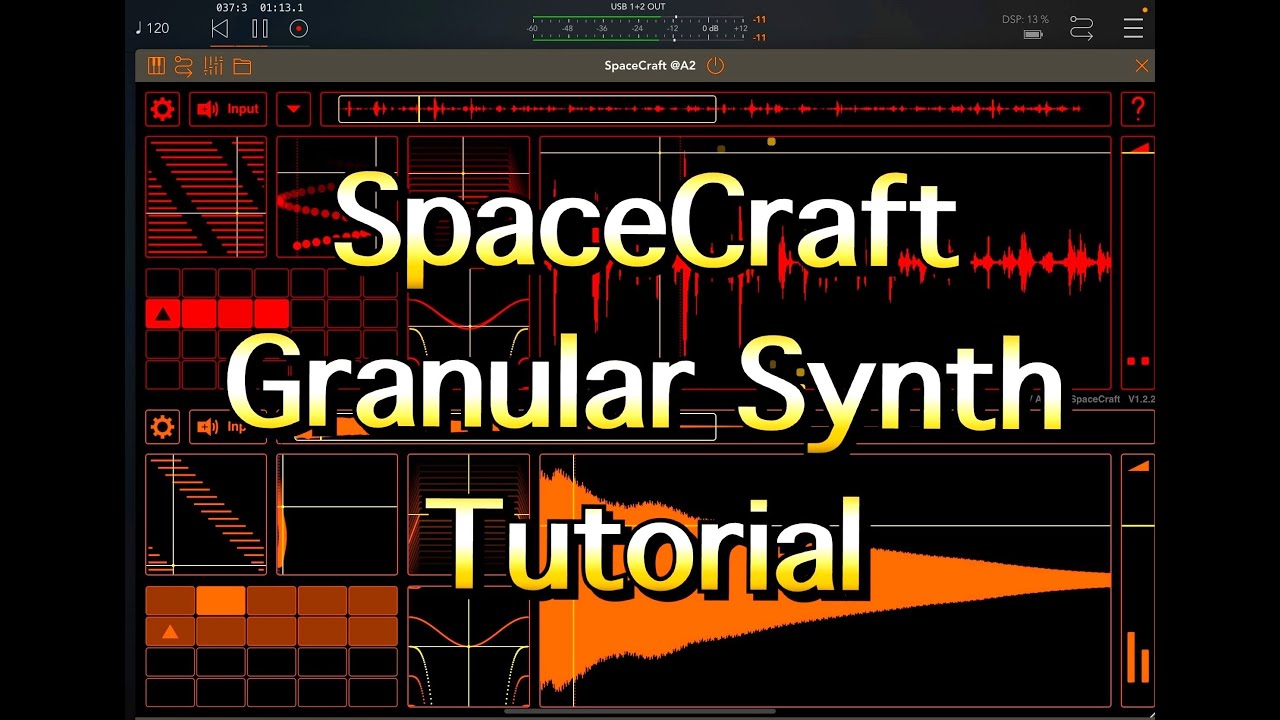The width and height of the screenshot is (1280, 720).
Task: Toggle the orange pad above the triangle
Action: (x=170, y=601)
